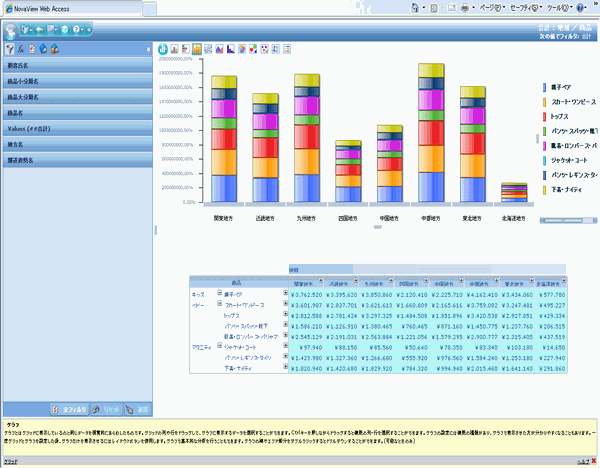This screenshot has width=600, height=468.
Task: Choose the purple step chart type
Action: [x=231, y=49]
